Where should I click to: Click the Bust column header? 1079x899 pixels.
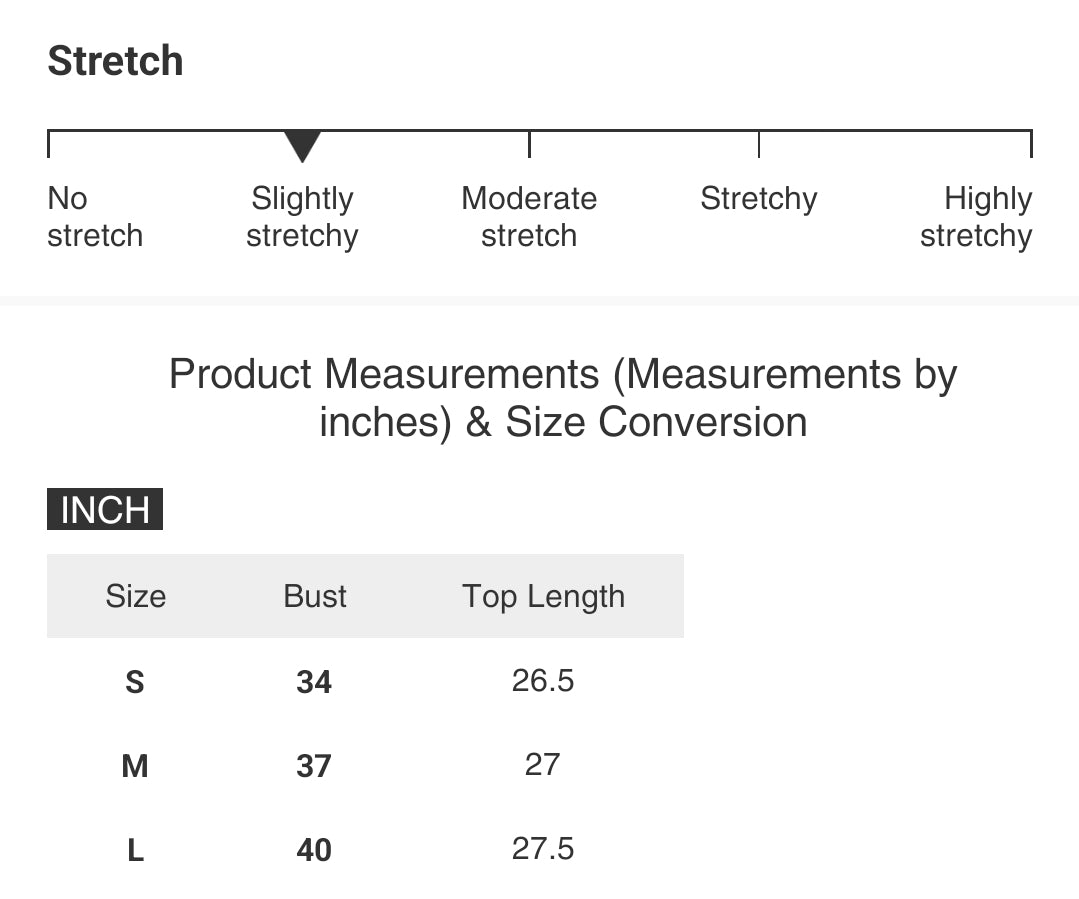tap(315, 596)
